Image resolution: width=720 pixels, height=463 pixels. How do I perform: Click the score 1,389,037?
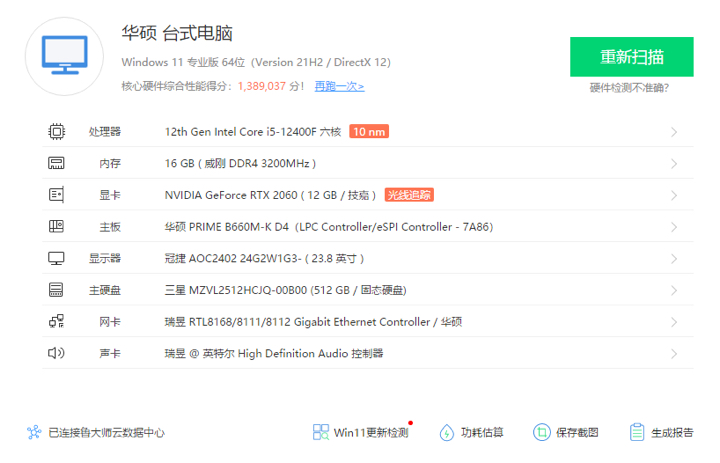pyautogui.click(x=262, y=86)
